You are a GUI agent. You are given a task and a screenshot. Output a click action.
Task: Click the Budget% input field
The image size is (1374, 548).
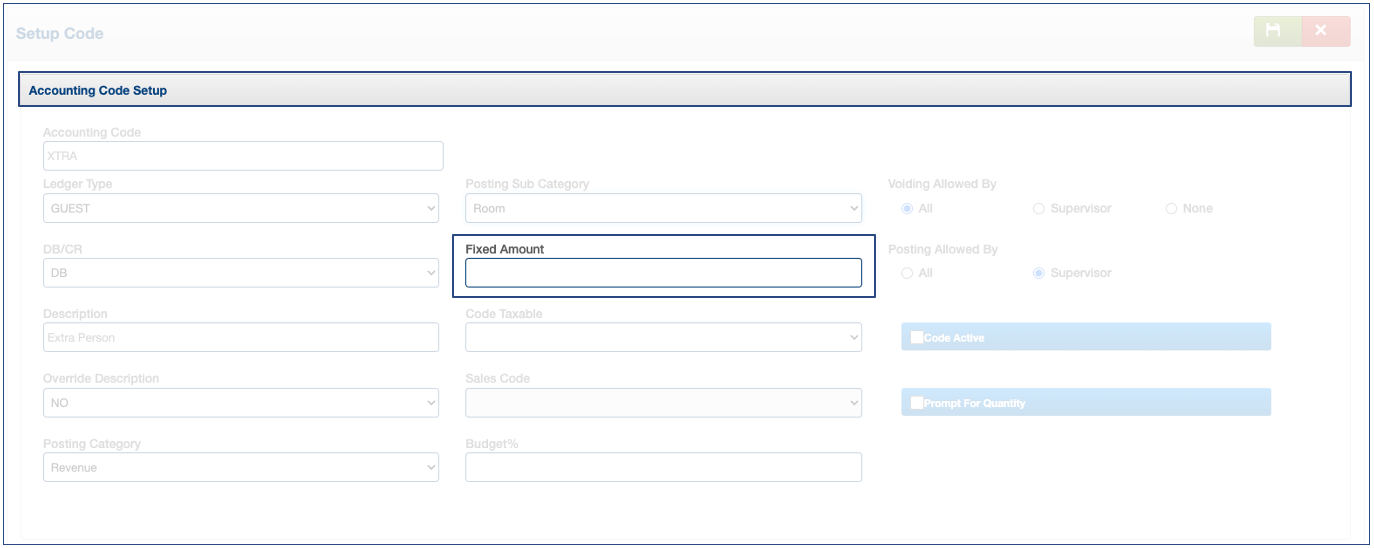[x=663, y=467]
